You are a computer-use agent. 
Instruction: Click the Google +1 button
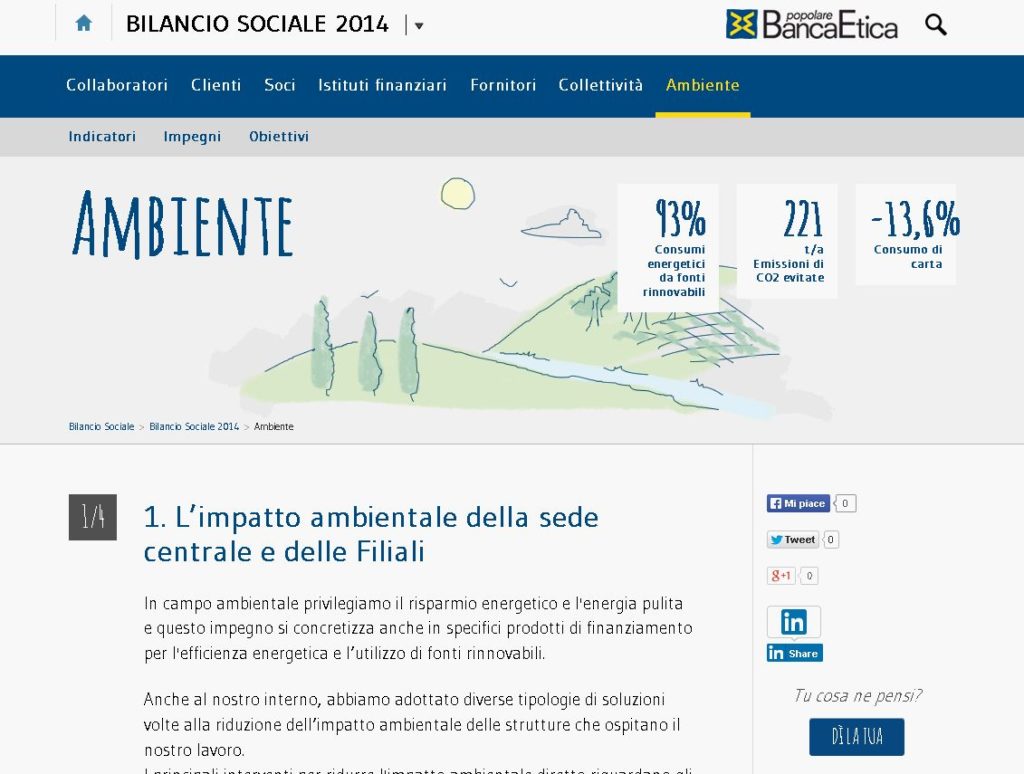pyautogui.click(x=780, y=575)
